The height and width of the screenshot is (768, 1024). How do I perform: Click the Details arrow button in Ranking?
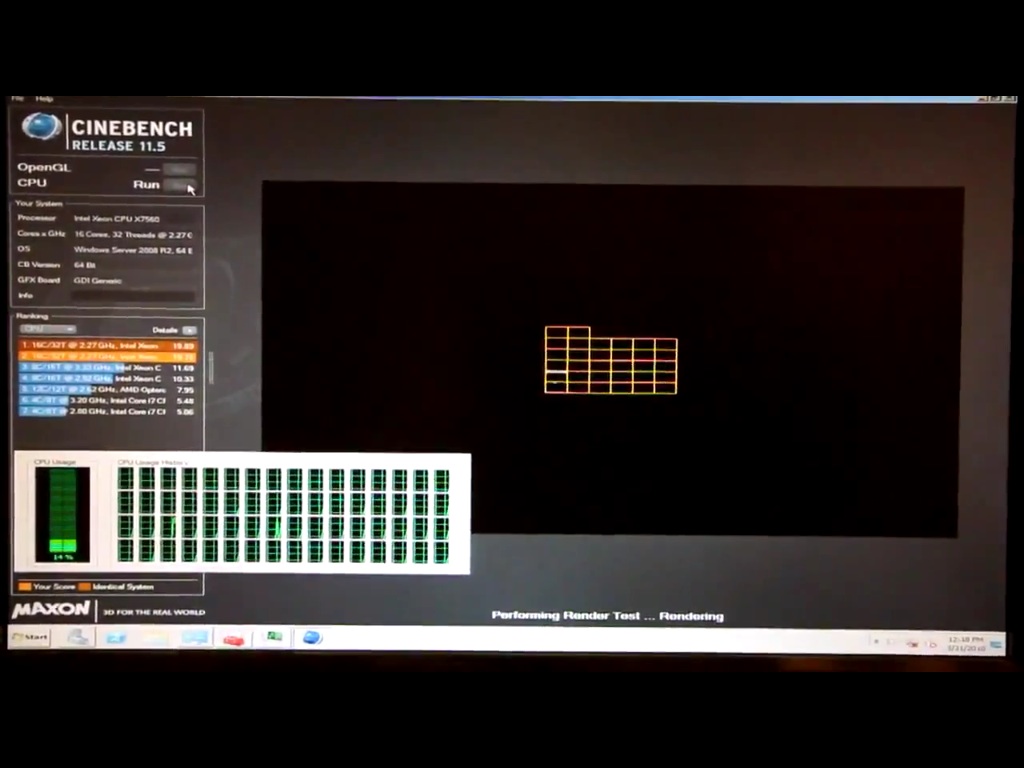click(189, 330)
